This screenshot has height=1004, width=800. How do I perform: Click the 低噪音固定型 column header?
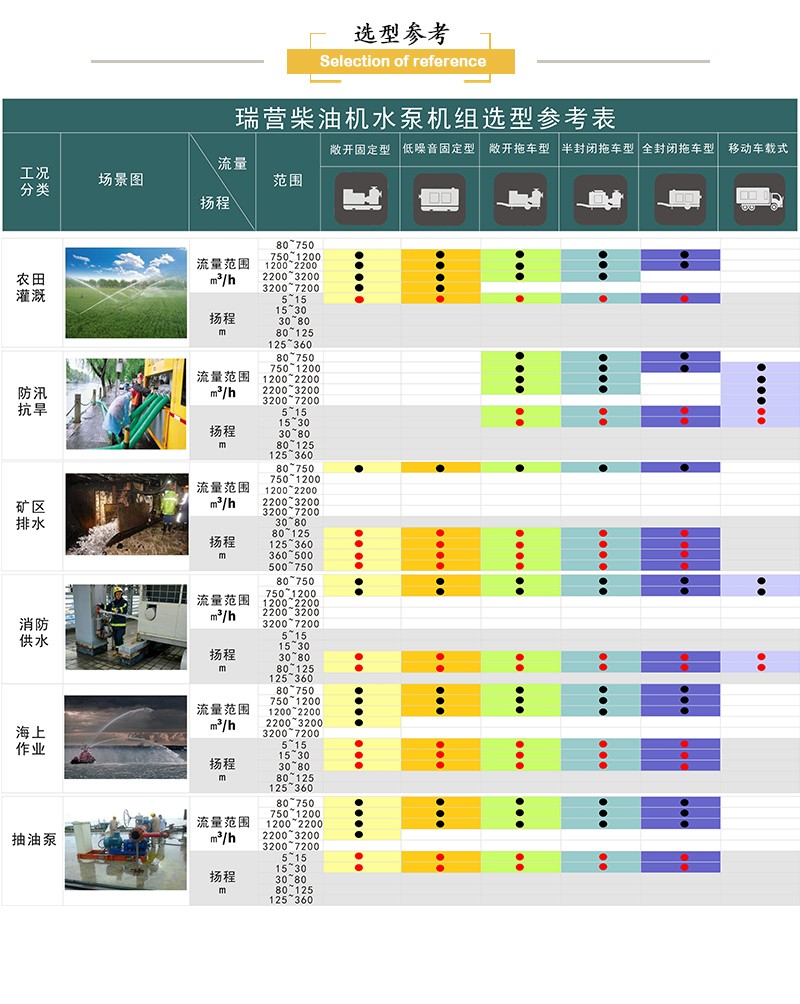pos(439,149)
